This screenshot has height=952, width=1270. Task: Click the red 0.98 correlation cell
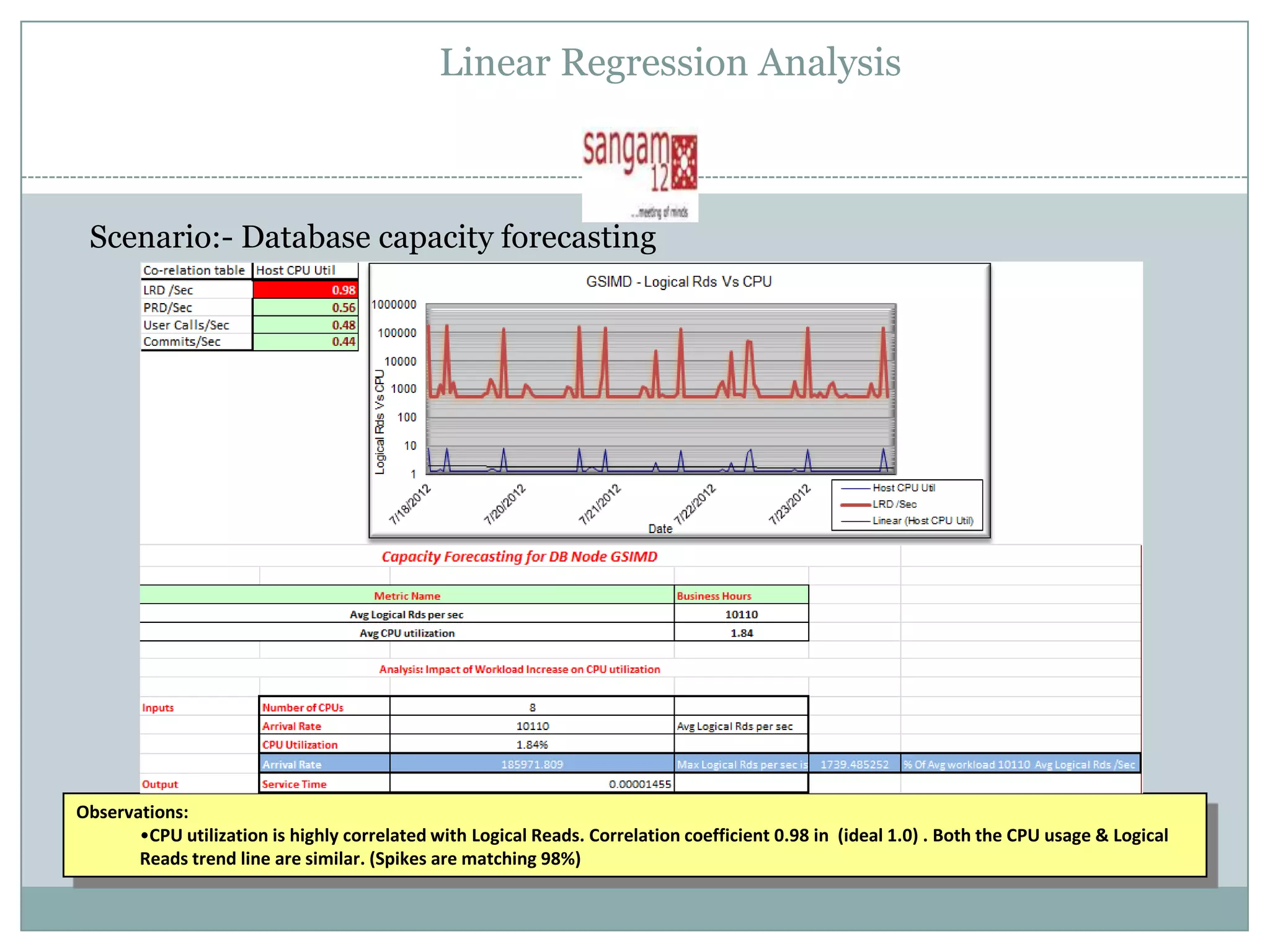(x=306, y=290)
